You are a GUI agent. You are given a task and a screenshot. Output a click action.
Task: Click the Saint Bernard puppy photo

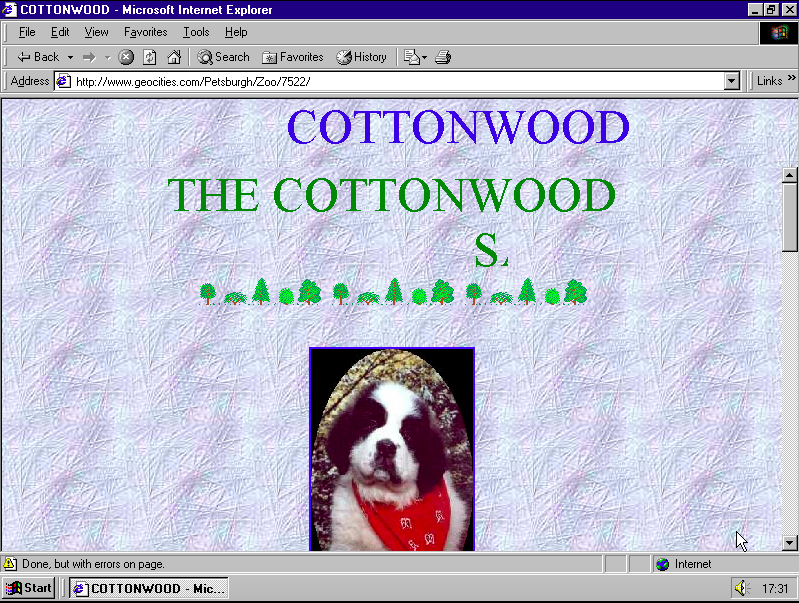coord(392,450)
